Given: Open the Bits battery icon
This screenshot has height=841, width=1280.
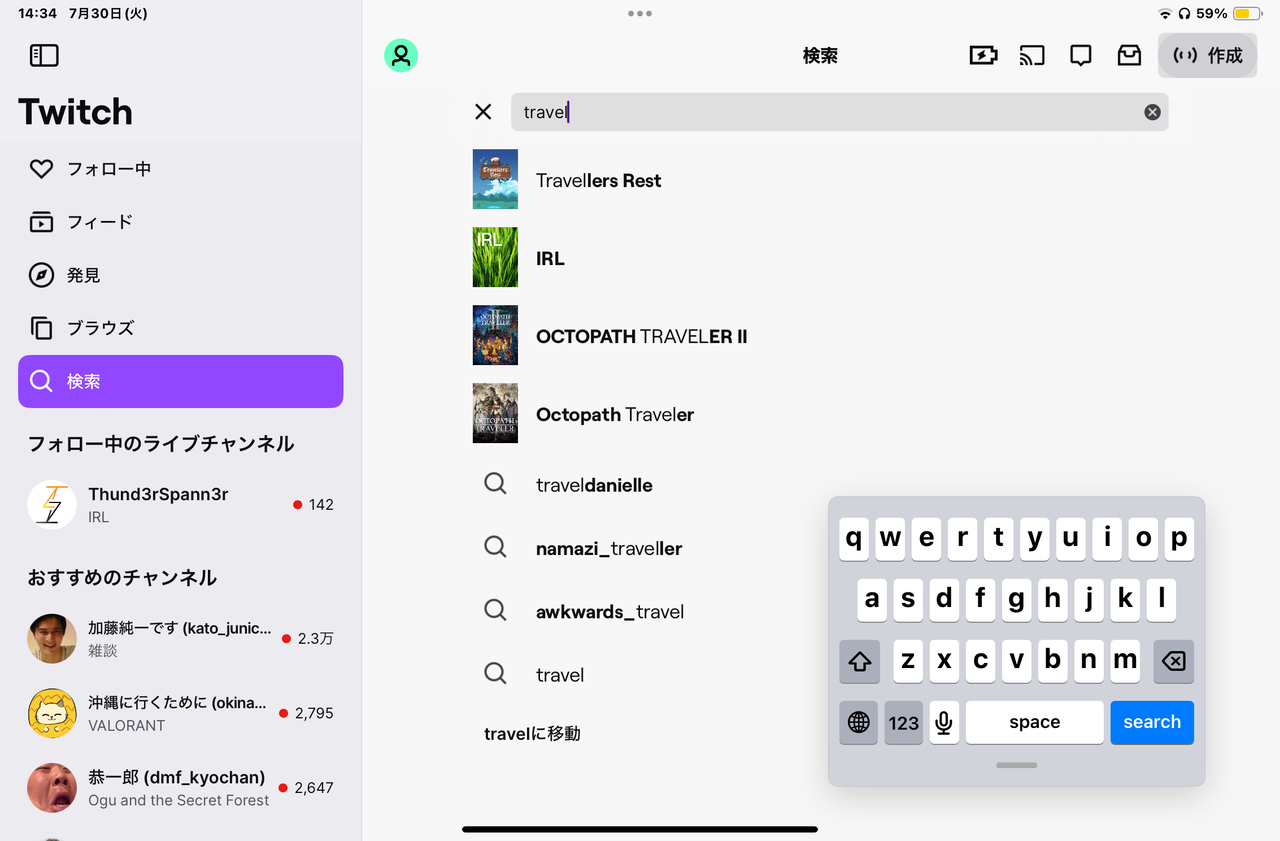Looking at the screenshot, I should point(984,56).
